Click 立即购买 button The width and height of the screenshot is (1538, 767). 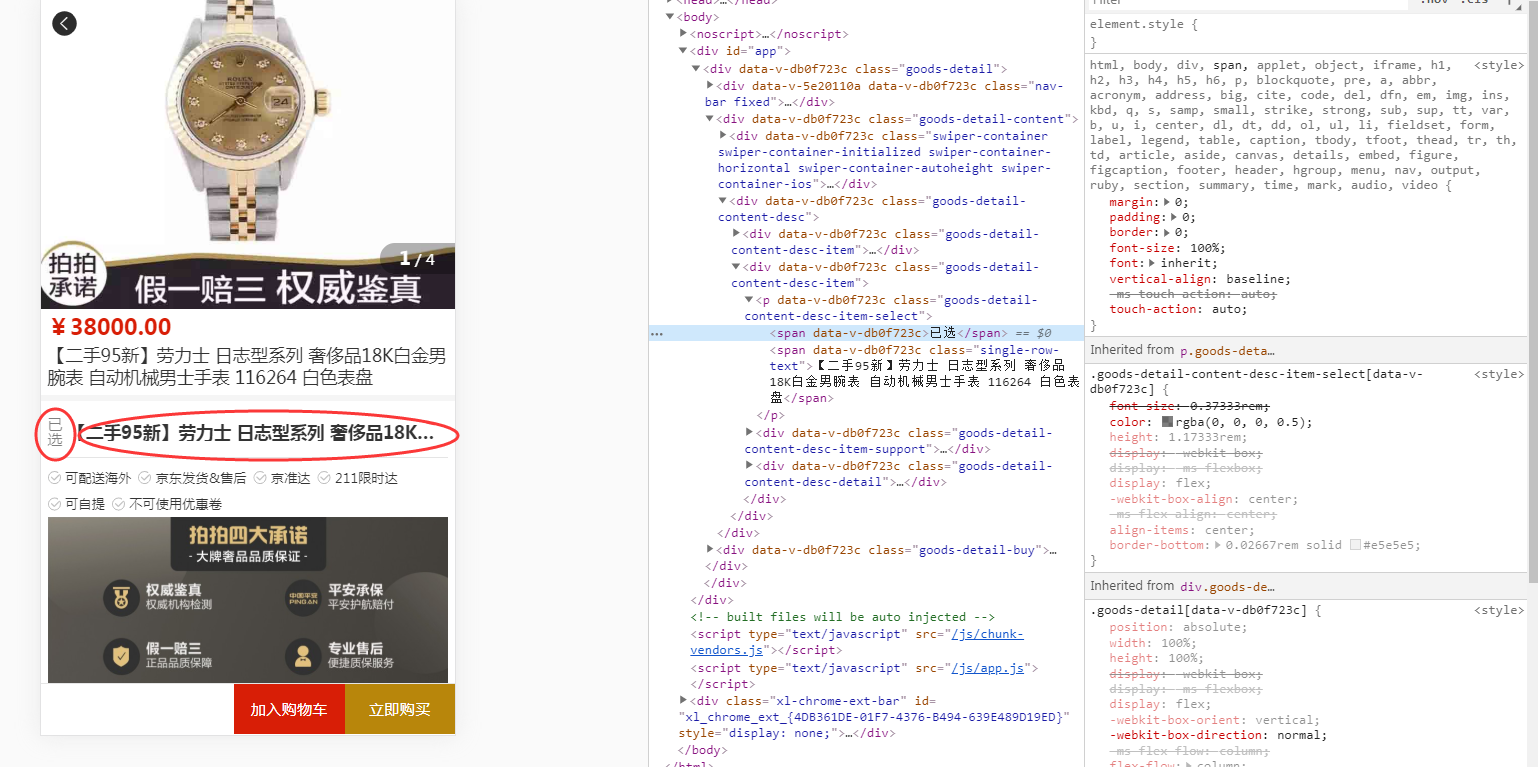tap(400, 709)
